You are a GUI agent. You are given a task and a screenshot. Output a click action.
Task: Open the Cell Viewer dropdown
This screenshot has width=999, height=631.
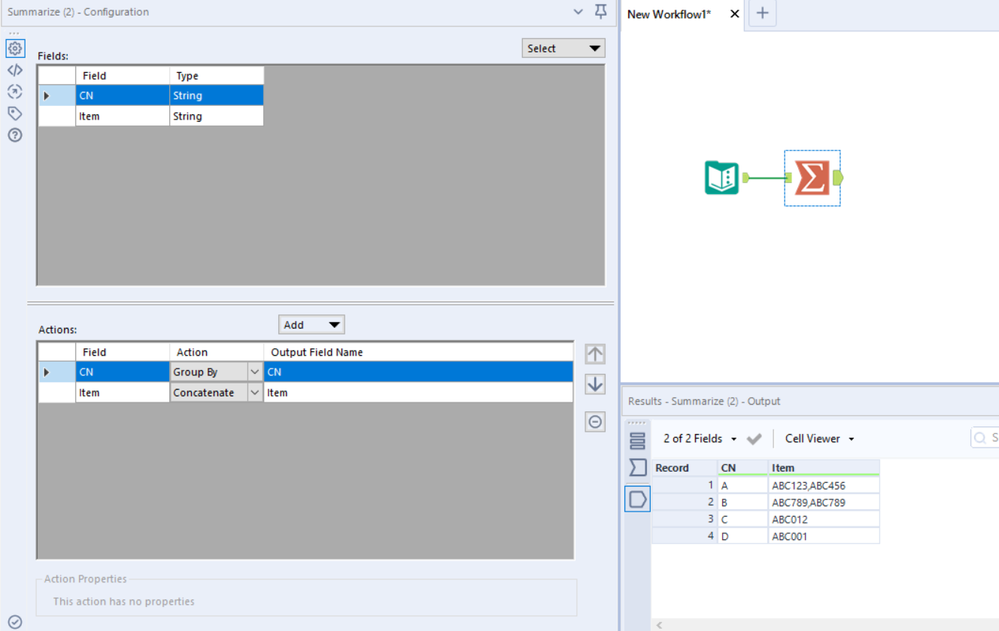pyautogui.click(x=819, y=439)
